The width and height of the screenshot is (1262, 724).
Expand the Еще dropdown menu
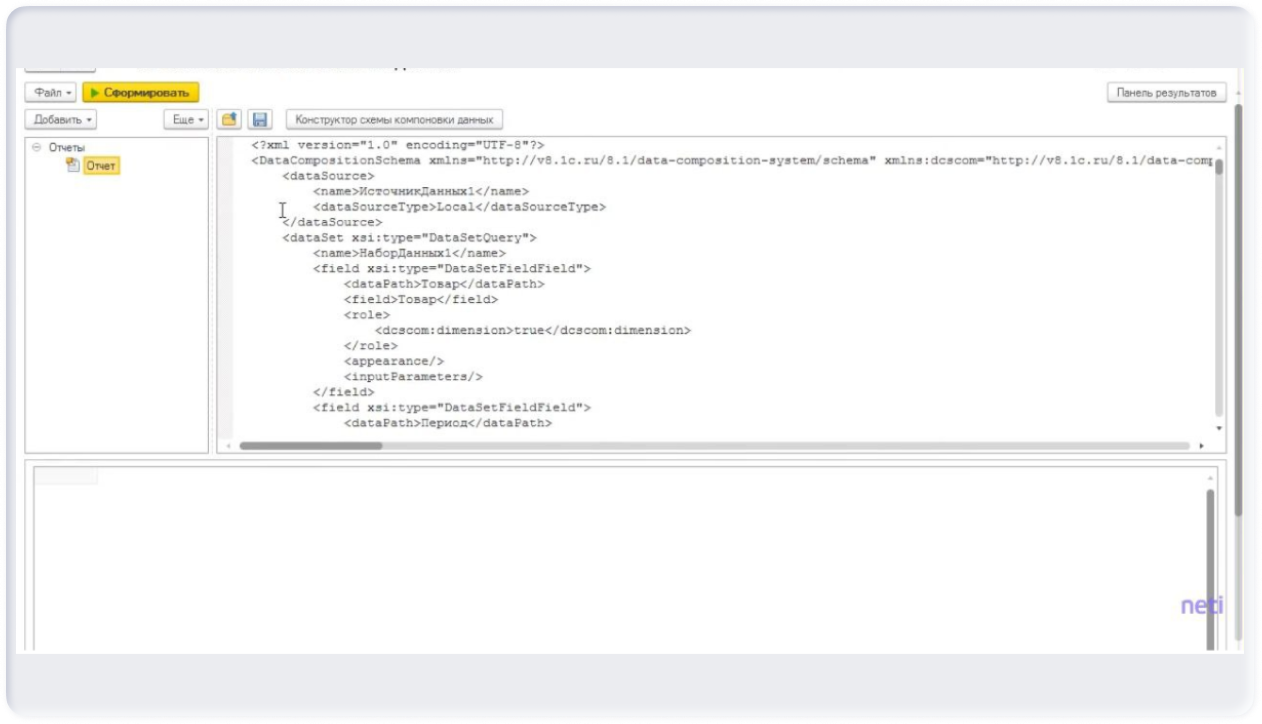pyautogui.click(x=186, y=120)
